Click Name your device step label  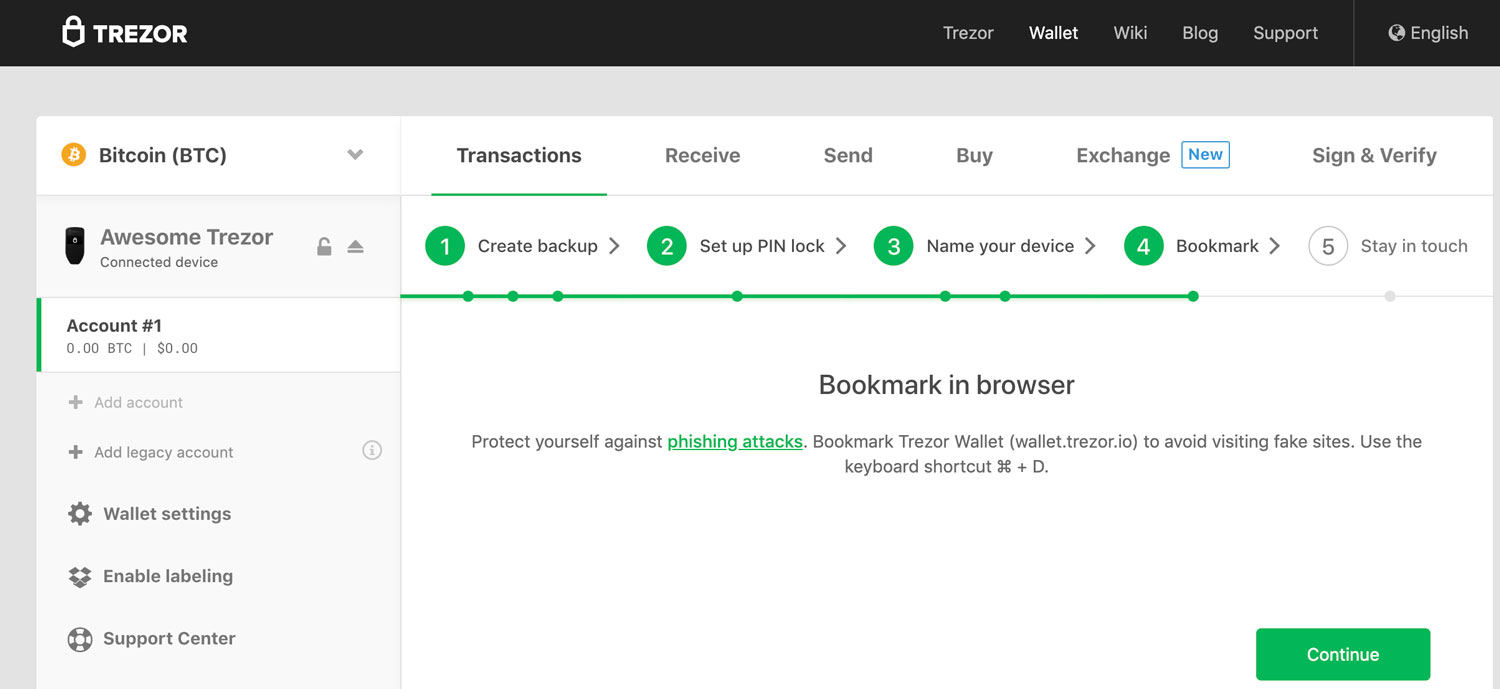click(x=1000, y=246)
